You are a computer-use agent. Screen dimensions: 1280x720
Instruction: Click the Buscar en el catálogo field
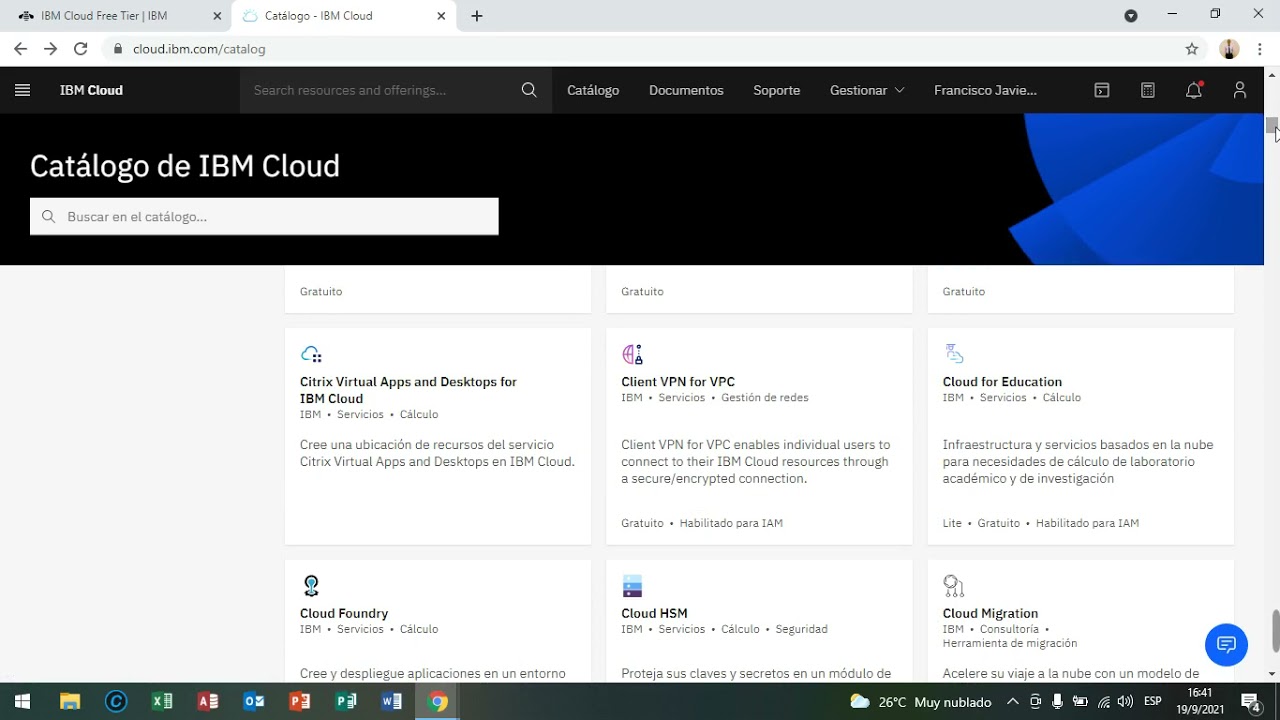pyautogui.click(x=264, y=217)
